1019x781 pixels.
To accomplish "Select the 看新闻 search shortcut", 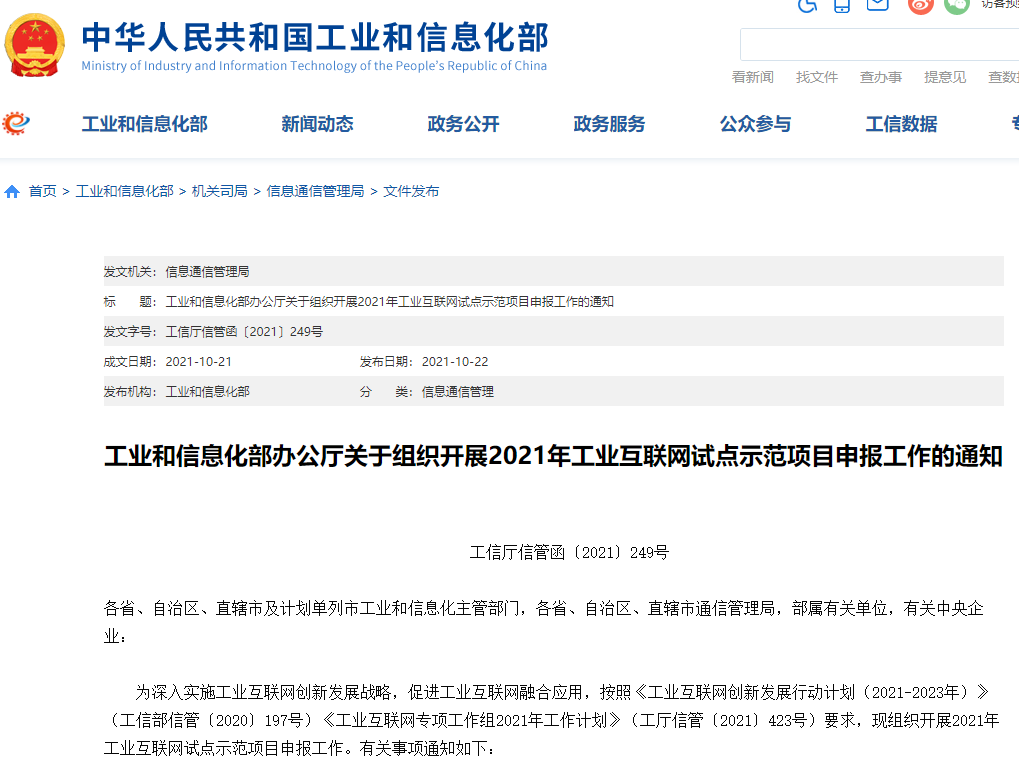I will (x=752, y=77).
